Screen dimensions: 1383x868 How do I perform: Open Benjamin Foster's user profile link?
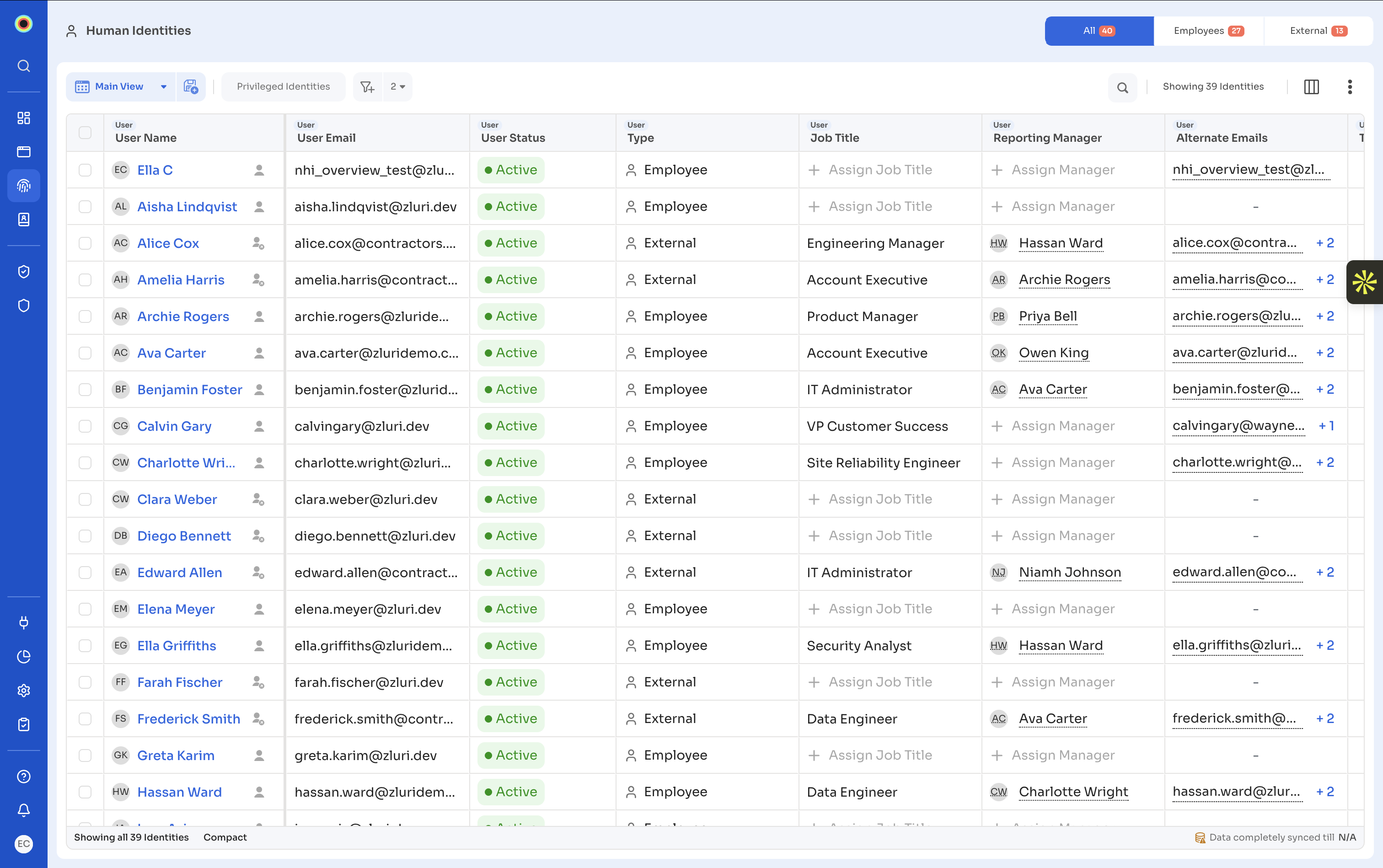[x=189, y=389]
